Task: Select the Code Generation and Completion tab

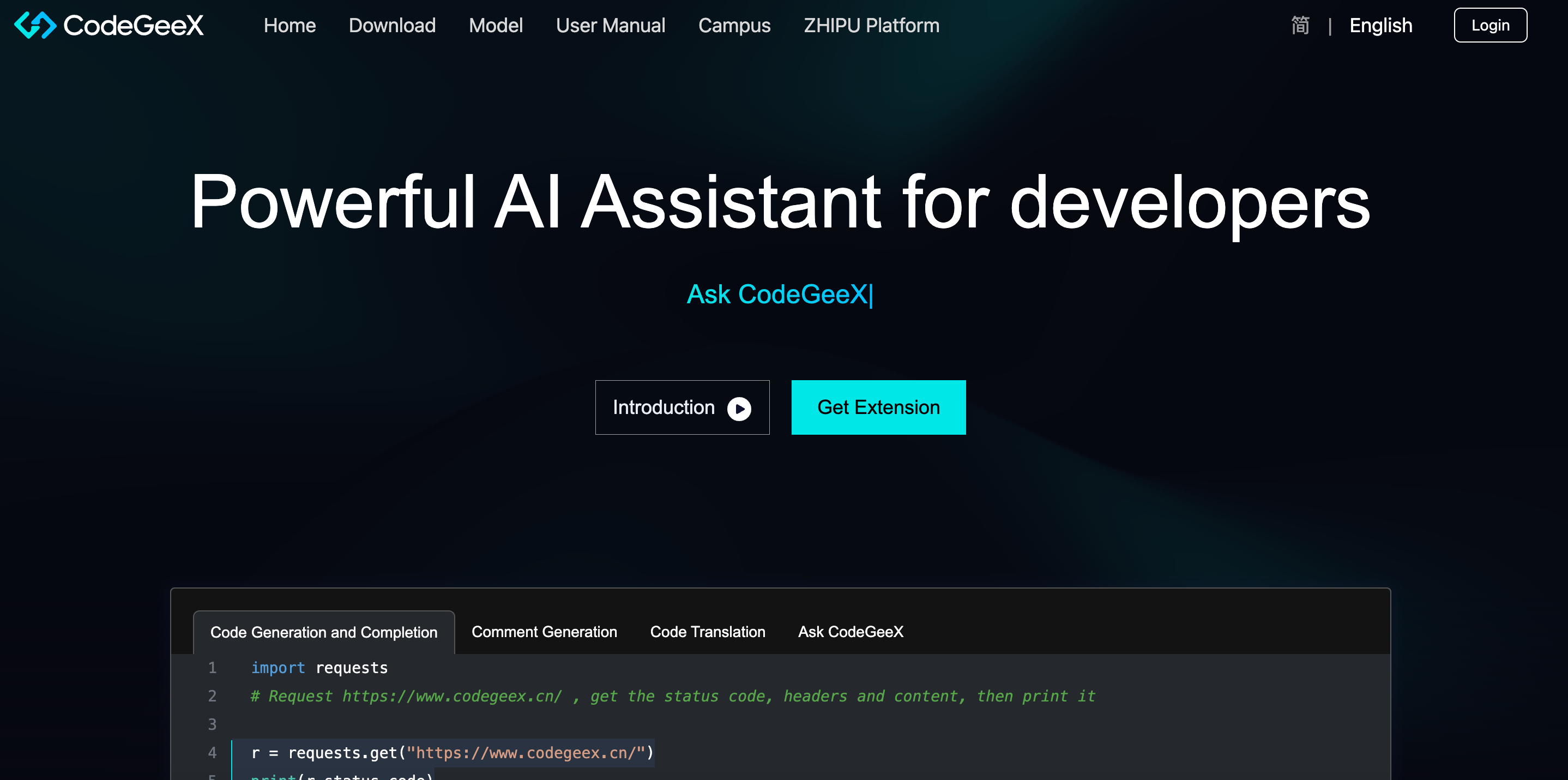Action: pos(323,632)
